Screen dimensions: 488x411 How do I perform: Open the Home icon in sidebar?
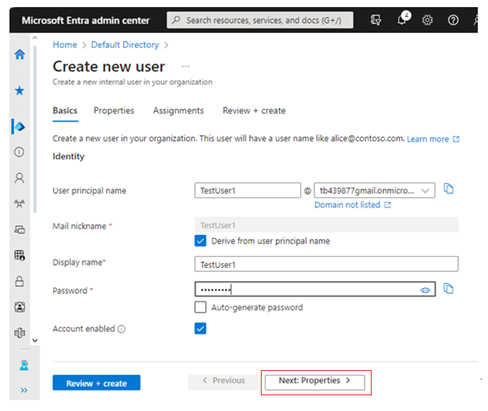coord(20,54)
